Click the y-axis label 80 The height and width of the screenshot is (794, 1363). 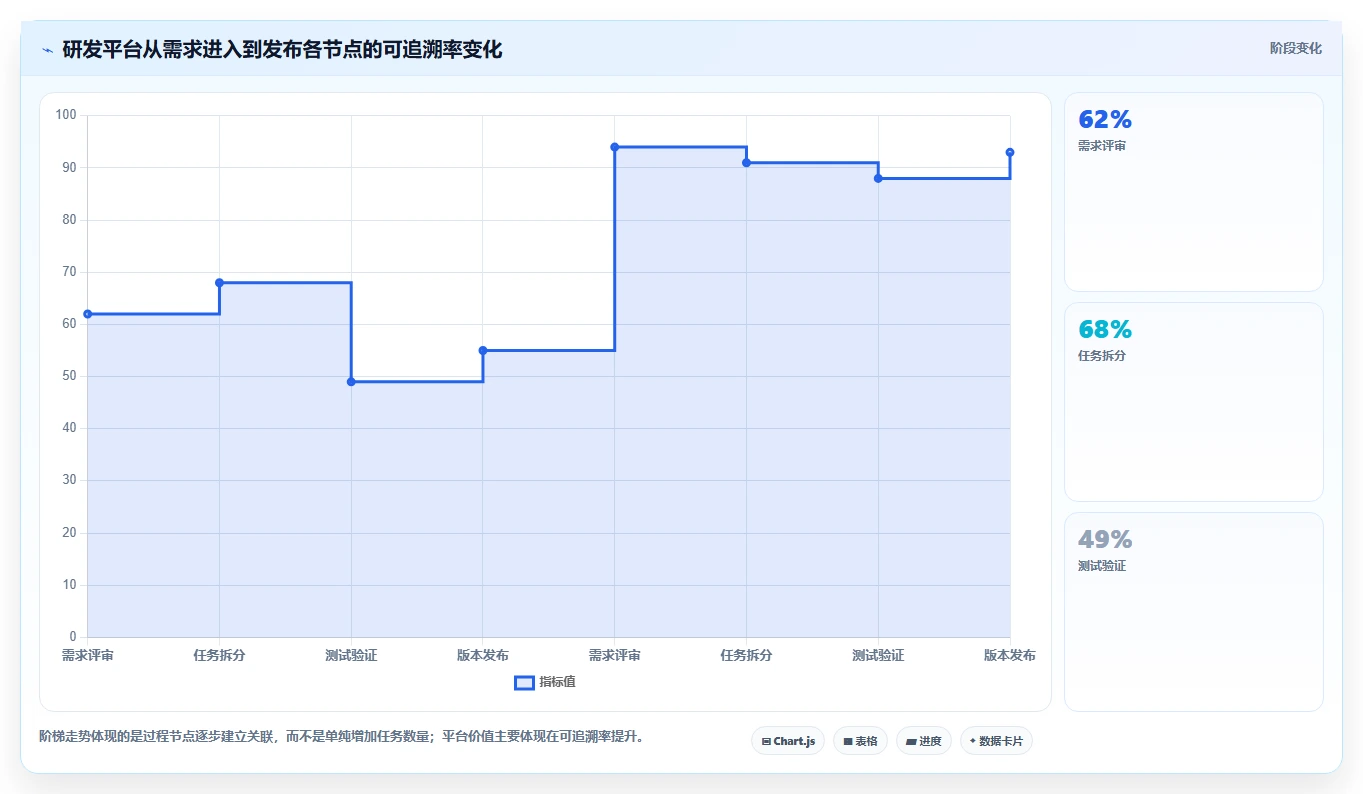[x=70, y=219]
